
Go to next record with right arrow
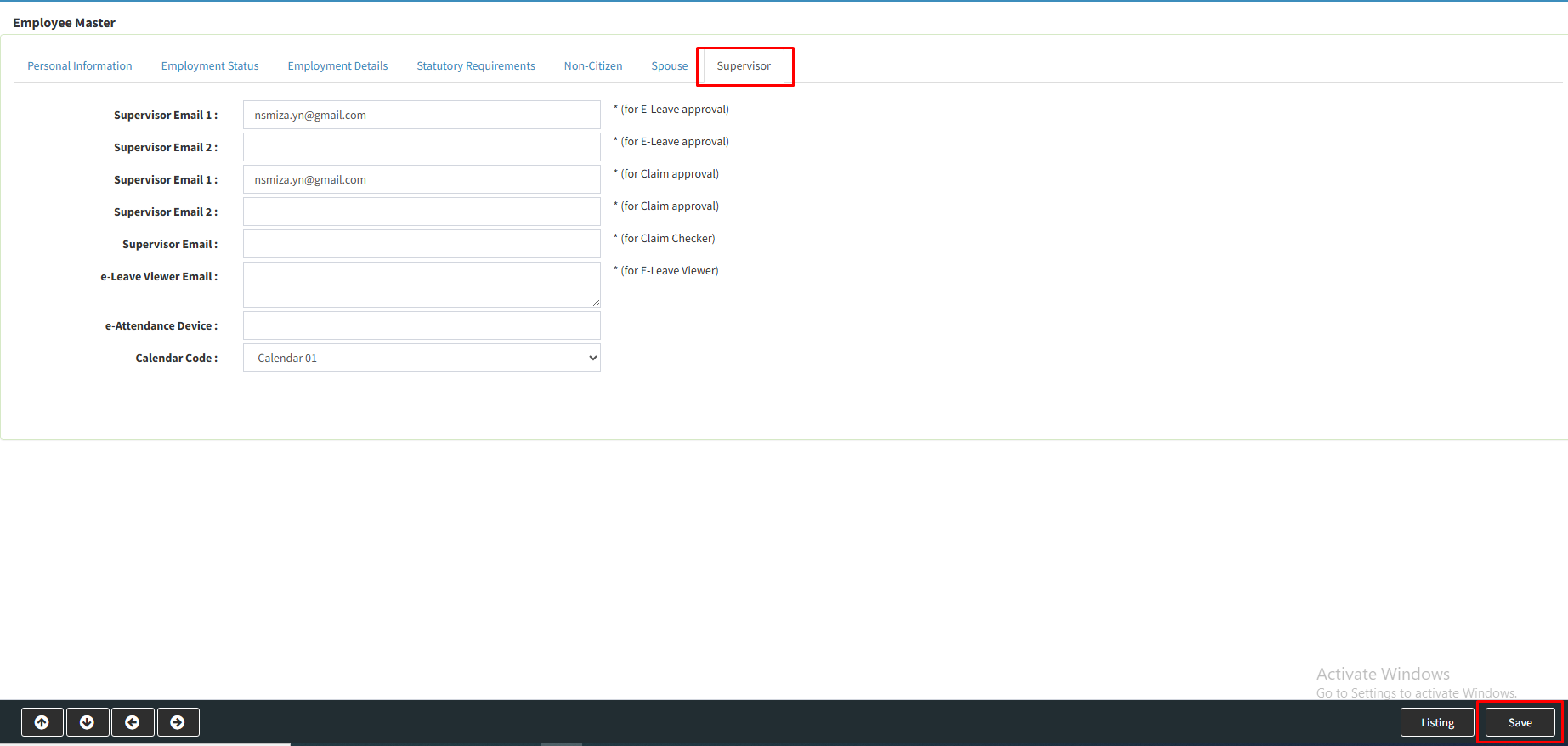pyautogui.click(x=178, y=722)
